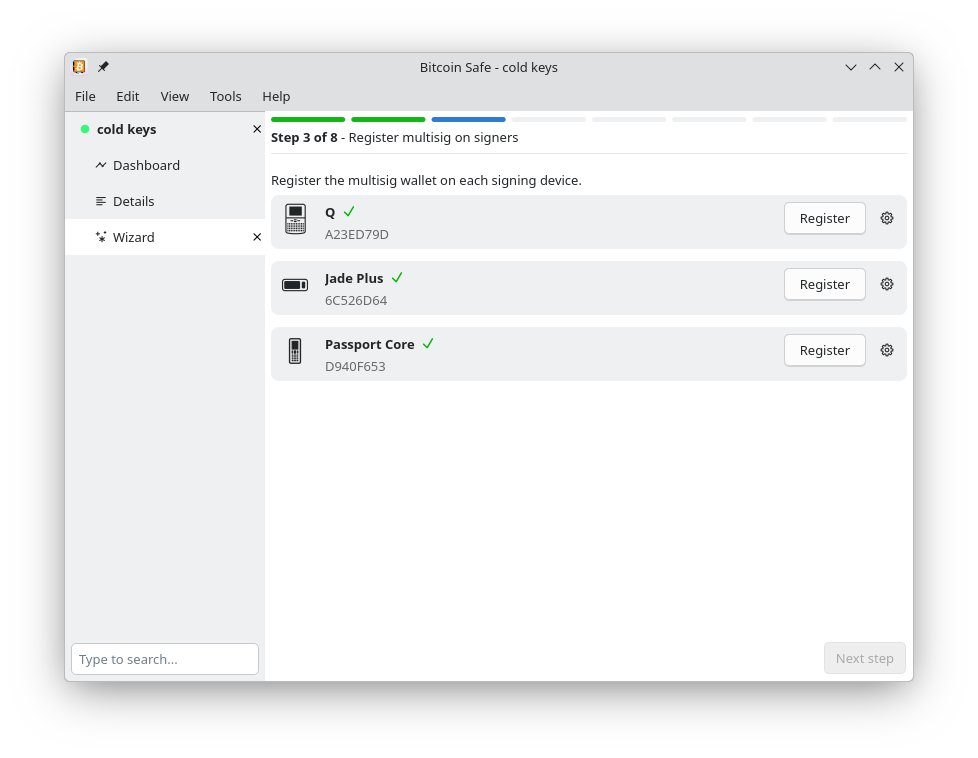Close the cold keys wallet tab

[x=257, y=129]
